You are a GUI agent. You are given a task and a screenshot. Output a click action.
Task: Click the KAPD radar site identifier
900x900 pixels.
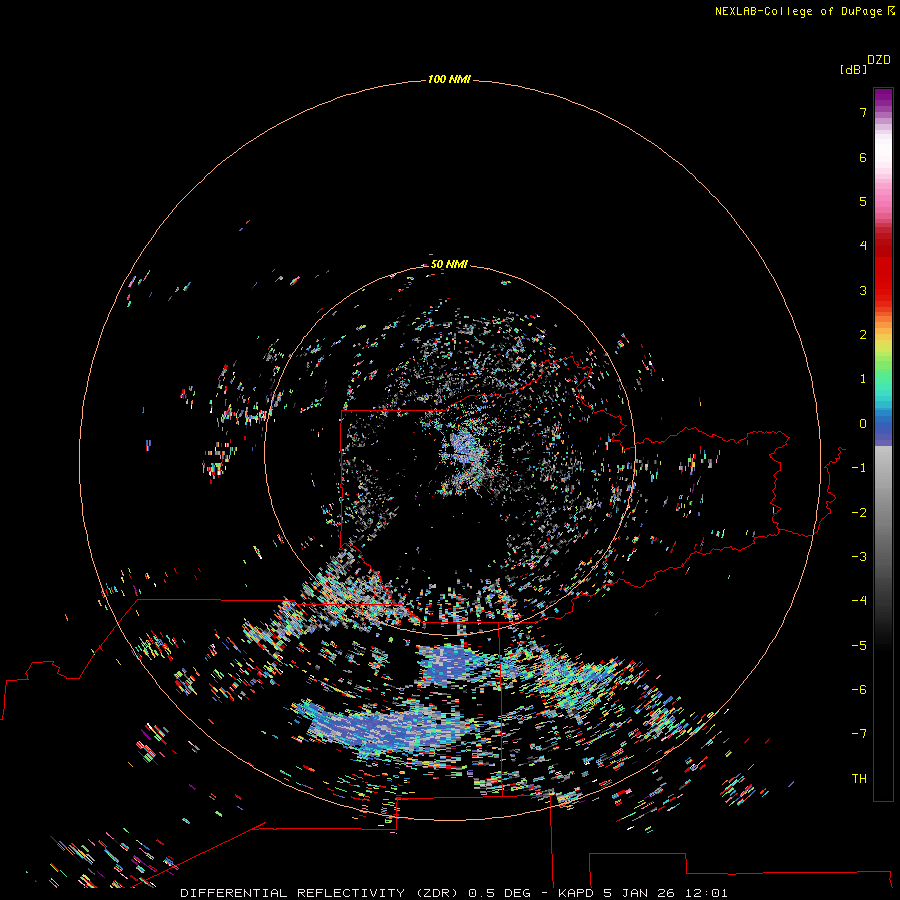point(576,893)
